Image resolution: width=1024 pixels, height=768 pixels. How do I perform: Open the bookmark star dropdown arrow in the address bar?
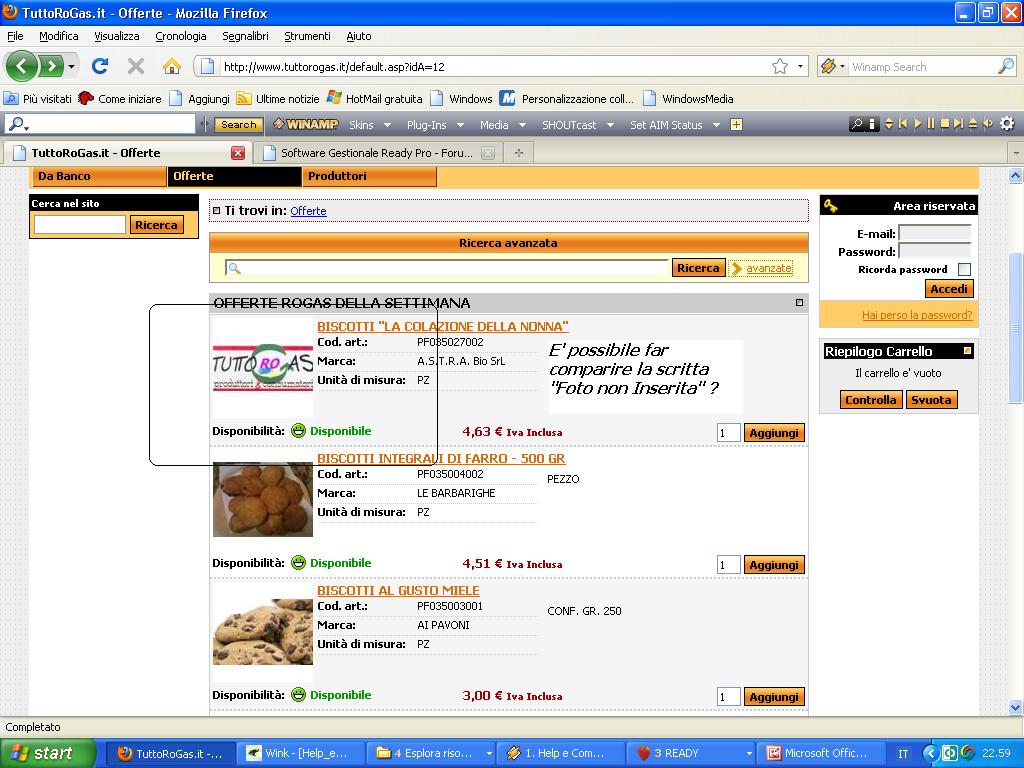pos(800,66)
